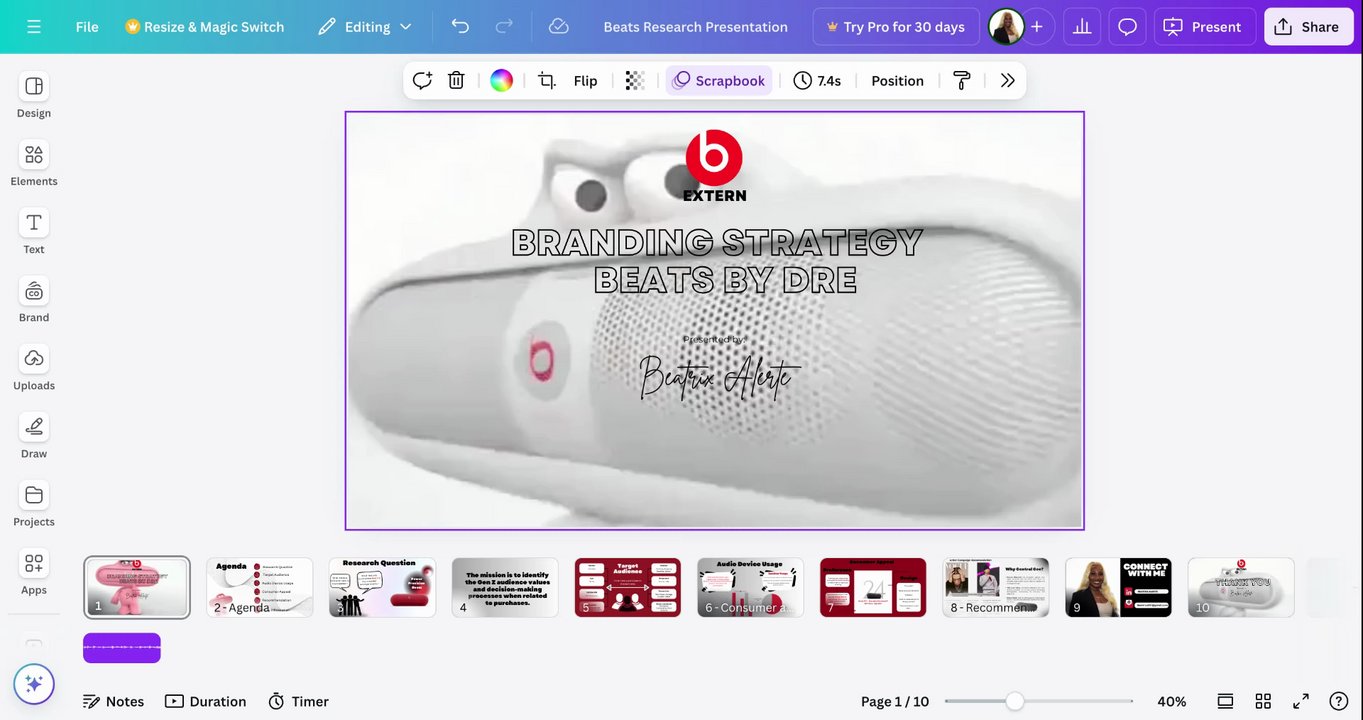Image resolution: width=1363 pixels, height=720 pixels.
Task: Open the user profile avatar
Action: click(x=1006, y=27)
